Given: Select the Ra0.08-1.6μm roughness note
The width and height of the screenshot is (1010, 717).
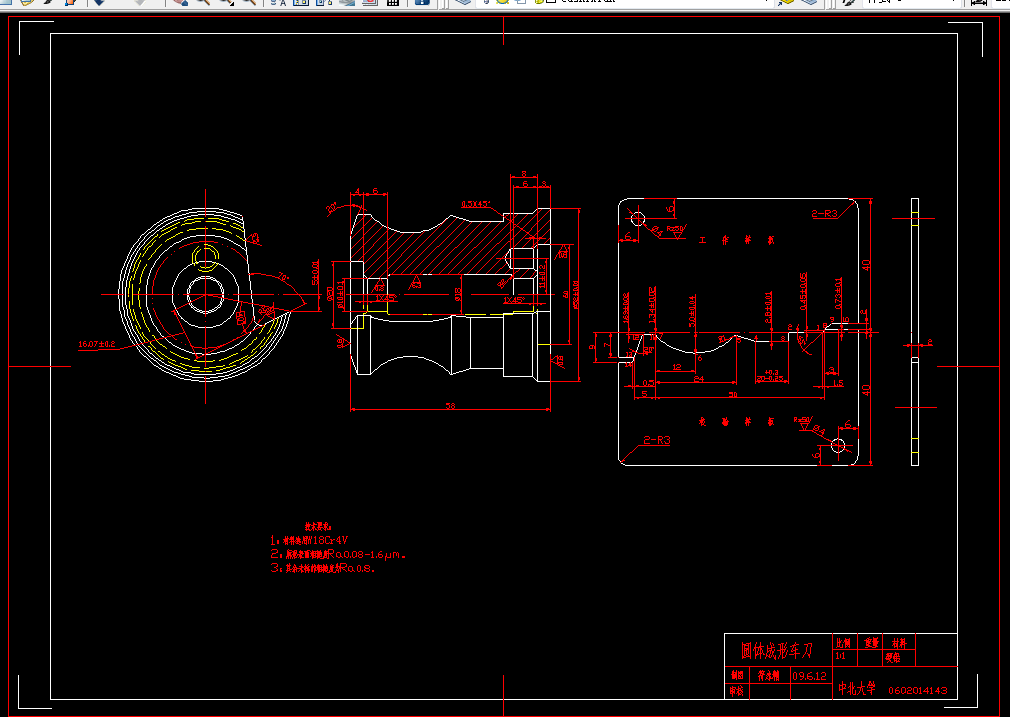Looking at the screenshot, I should (x=338, y=554).
